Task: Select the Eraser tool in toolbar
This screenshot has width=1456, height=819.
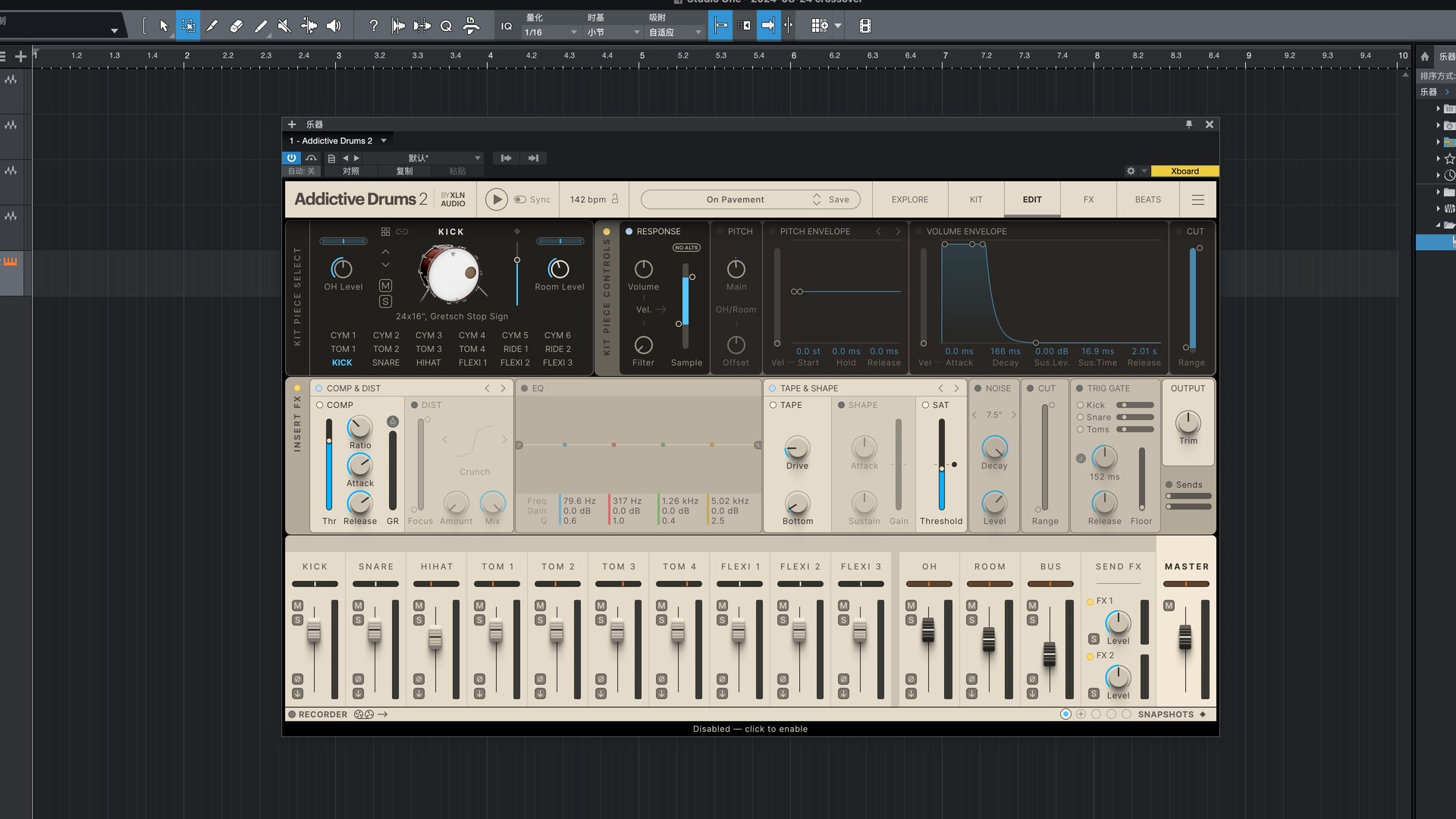Action: point(236,26)
